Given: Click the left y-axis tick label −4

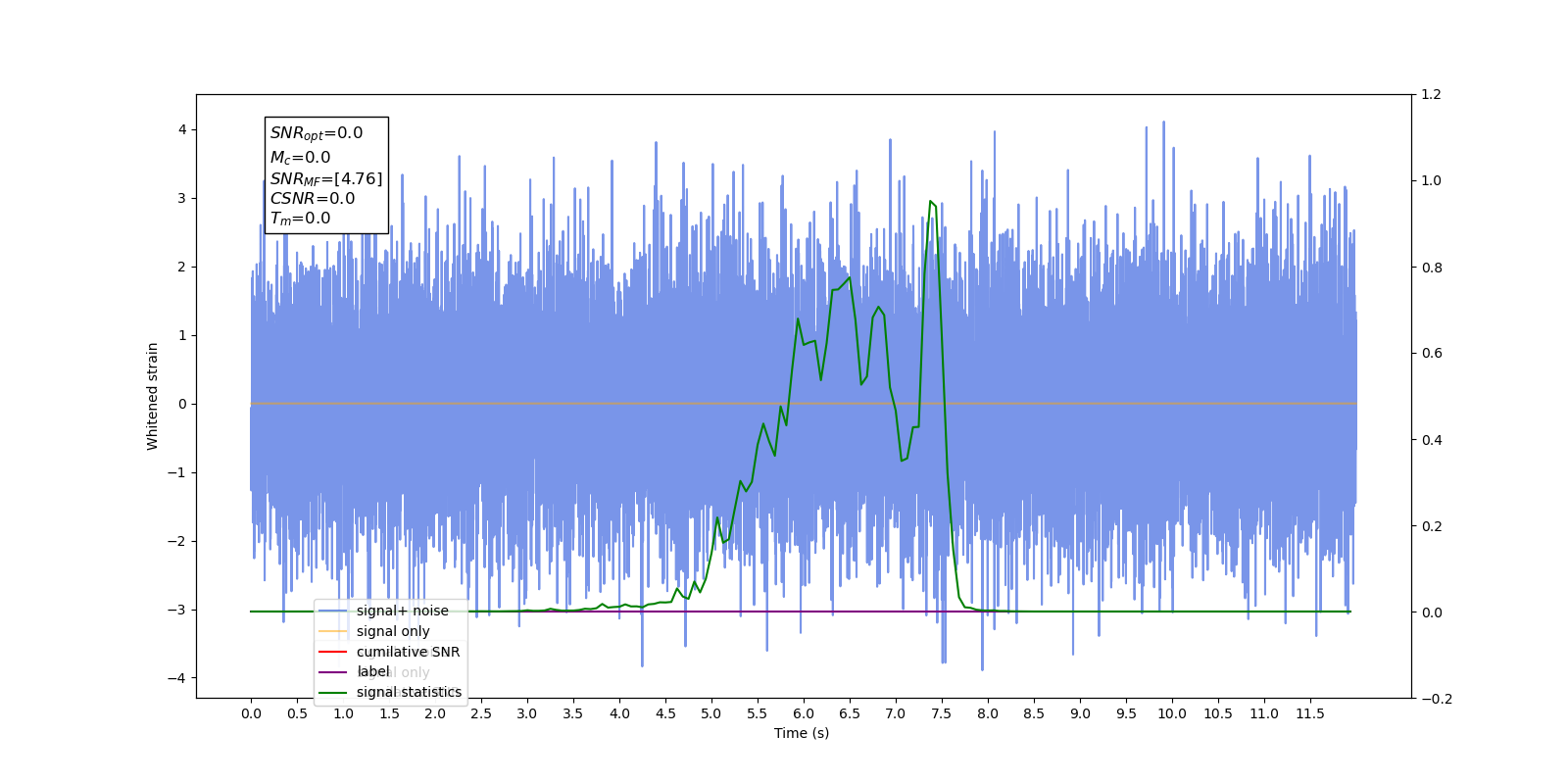Looking at the screenshot, I should [x=175, y=678].
